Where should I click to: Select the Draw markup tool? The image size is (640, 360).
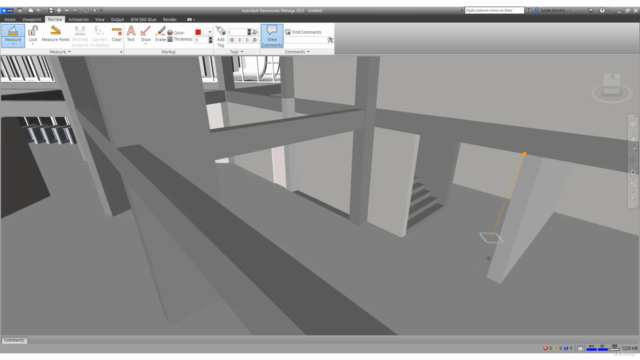(x=146, y=33)
